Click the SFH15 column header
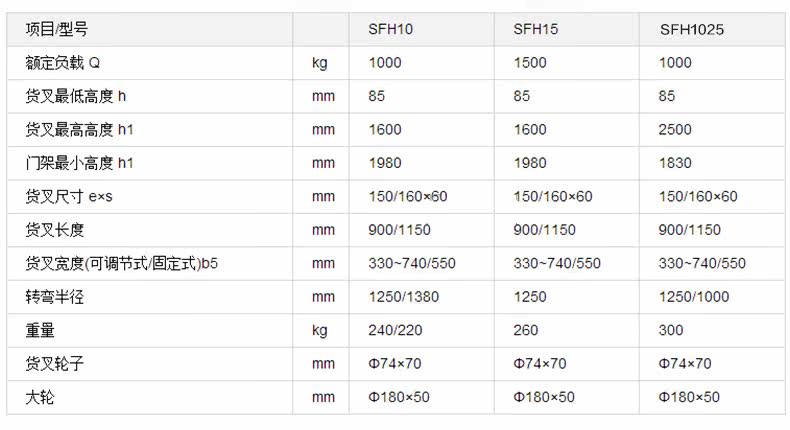 point(536,30)
